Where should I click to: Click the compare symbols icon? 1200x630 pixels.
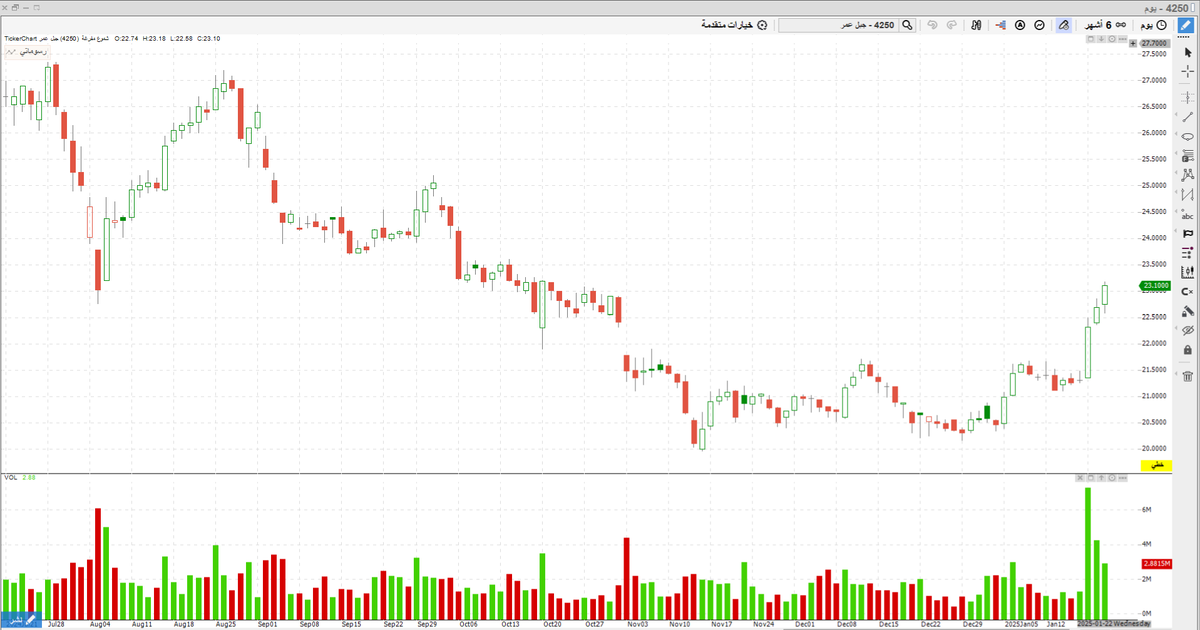pos(976,25)
